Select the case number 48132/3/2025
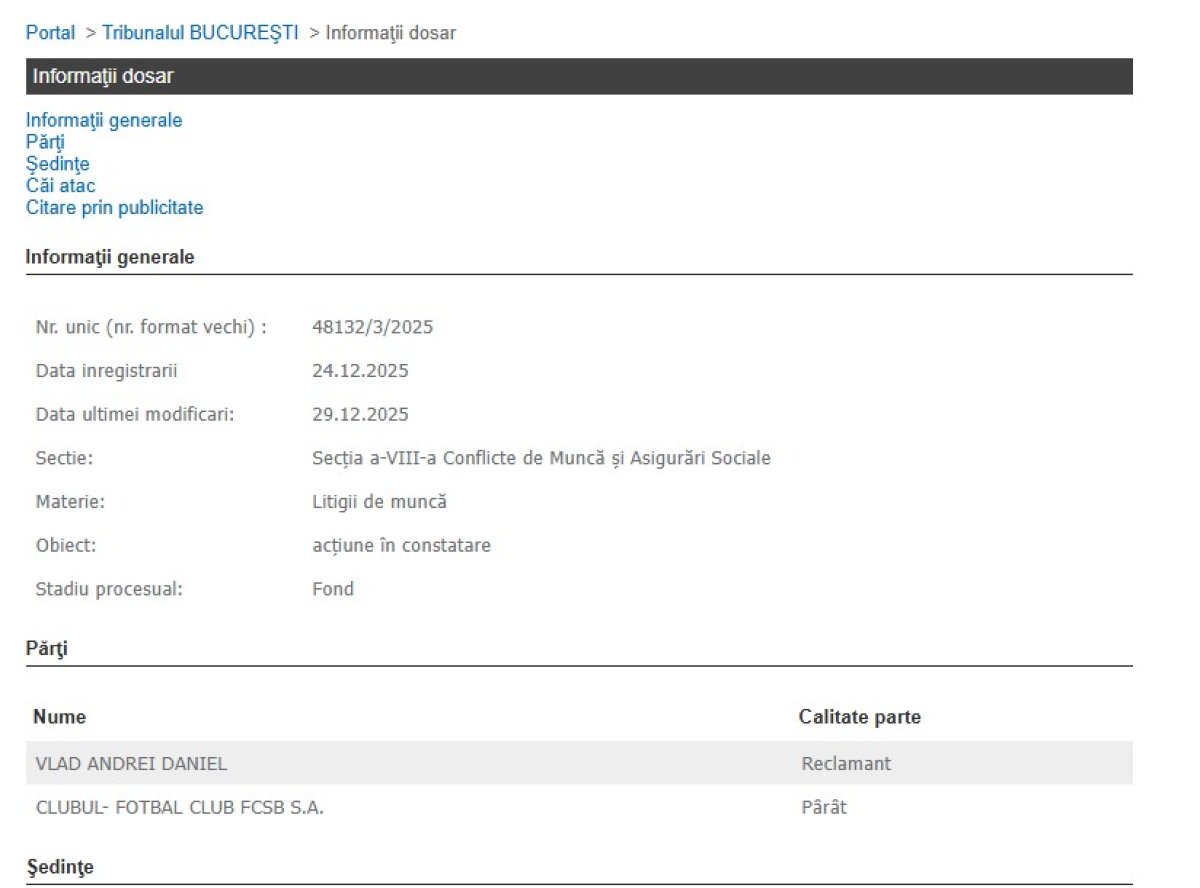Image resolution: width=1200 pixels, height=888 pixels. point(372,327)
